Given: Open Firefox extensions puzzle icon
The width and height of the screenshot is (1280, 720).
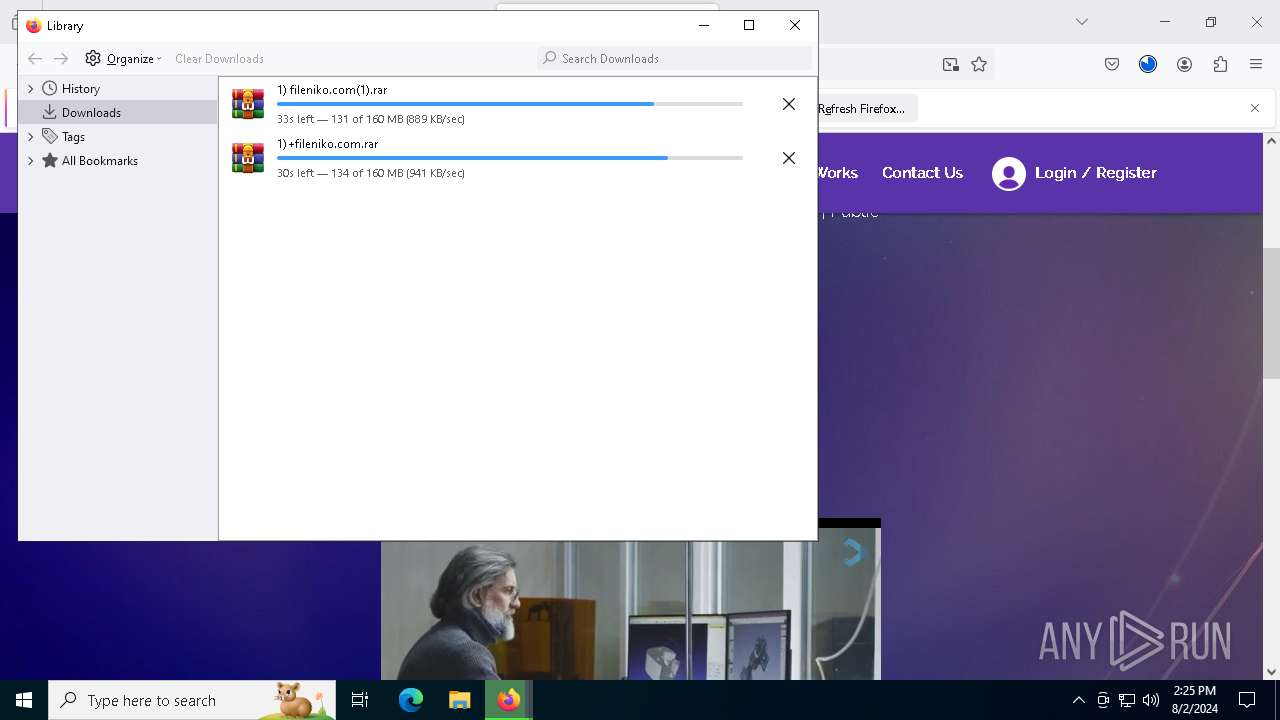Looking at the screenshot, I should (x=1220, y=64).
